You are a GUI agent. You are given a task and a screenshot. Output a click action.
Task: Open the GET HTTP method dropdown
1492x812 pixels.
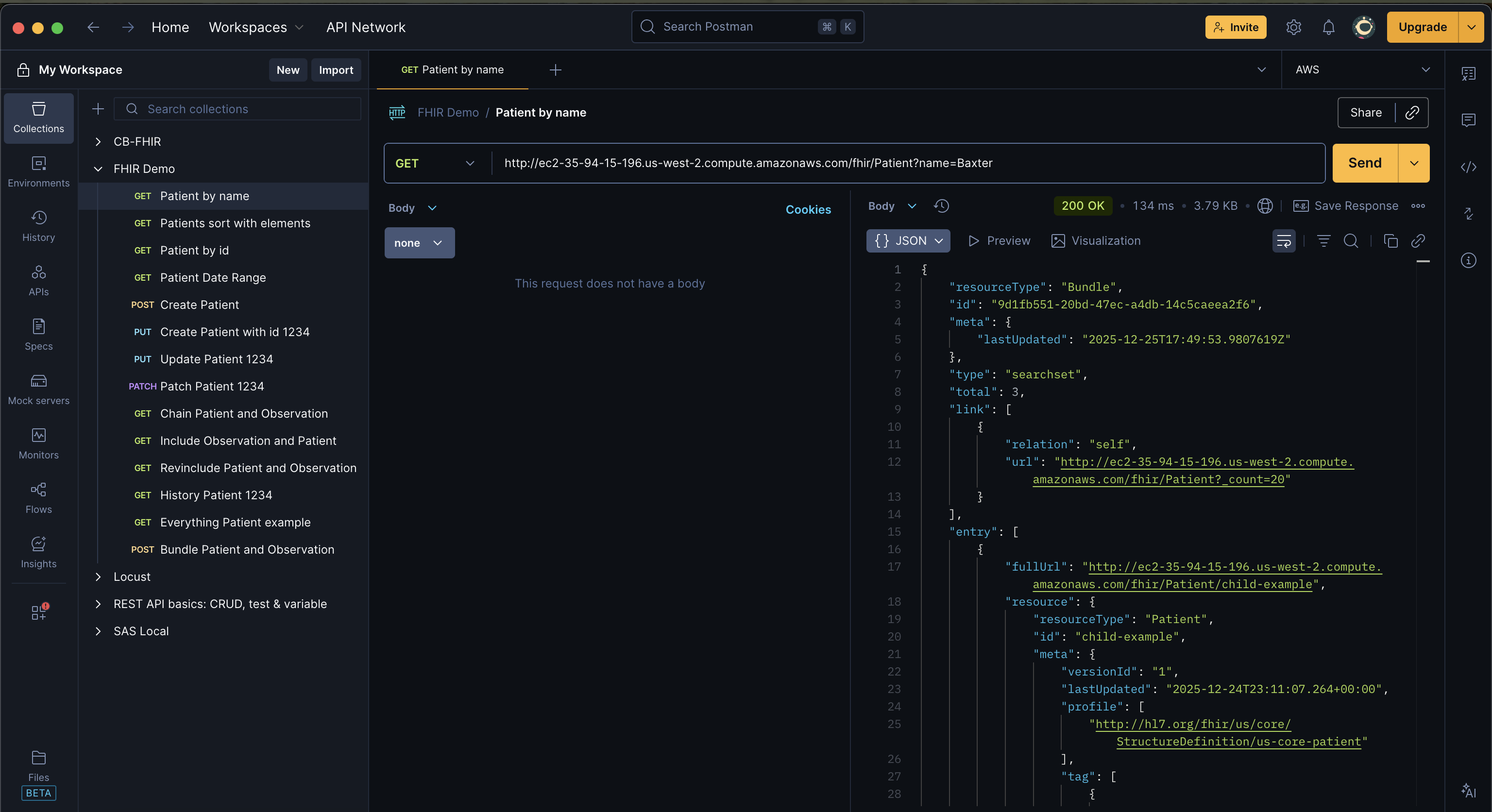435,163
